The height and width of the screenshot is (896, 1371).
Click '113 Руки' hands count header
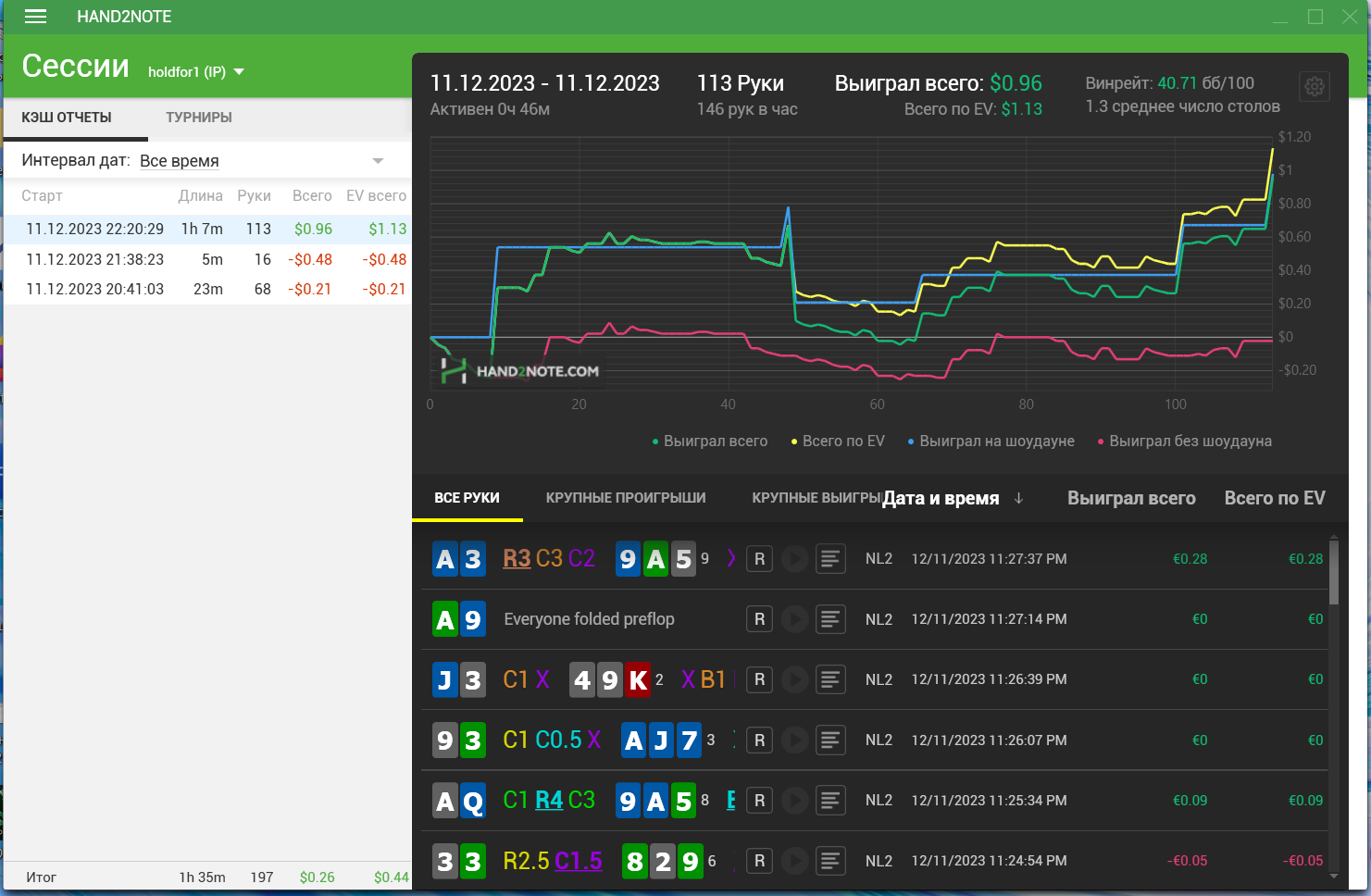coord(740,83)
